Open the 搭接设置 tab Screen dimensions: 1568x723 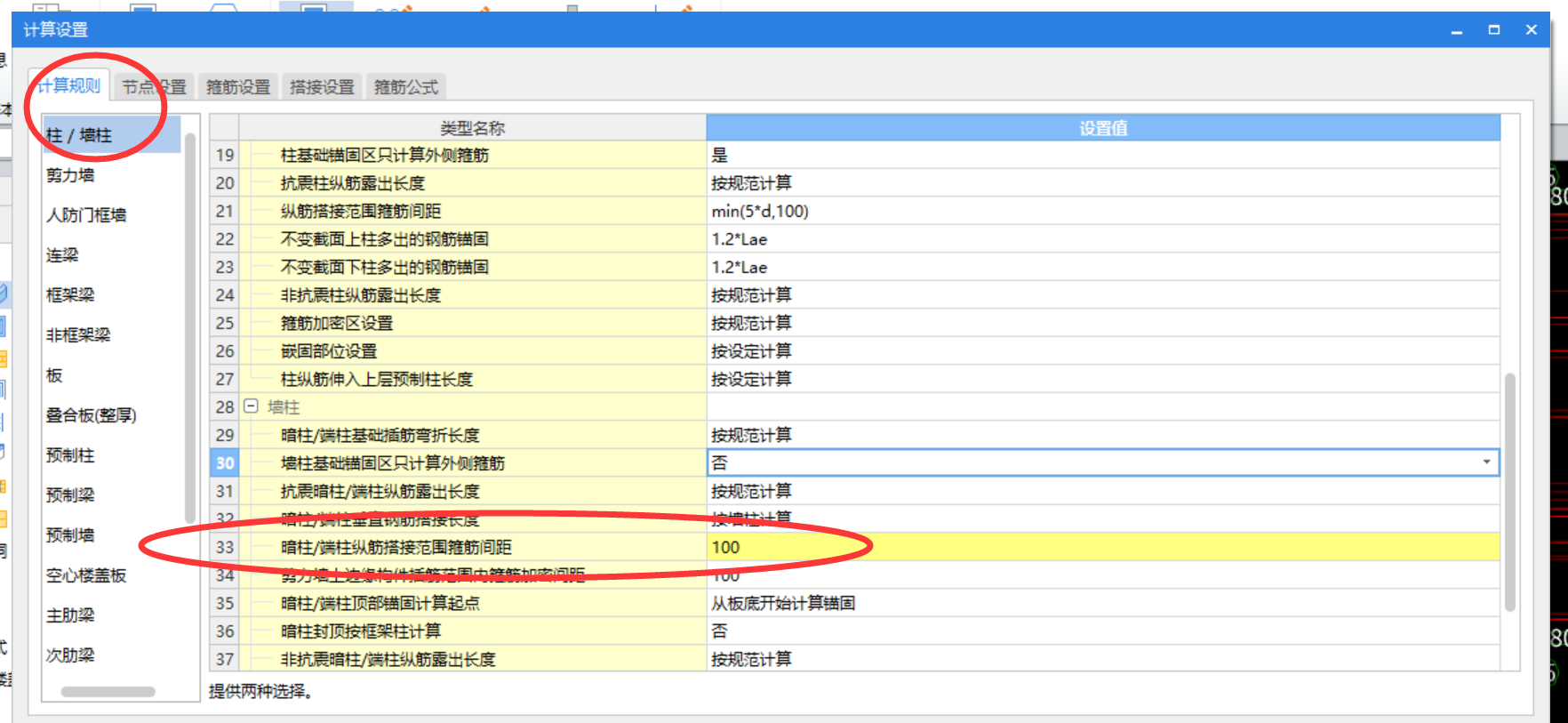(322, 87)
